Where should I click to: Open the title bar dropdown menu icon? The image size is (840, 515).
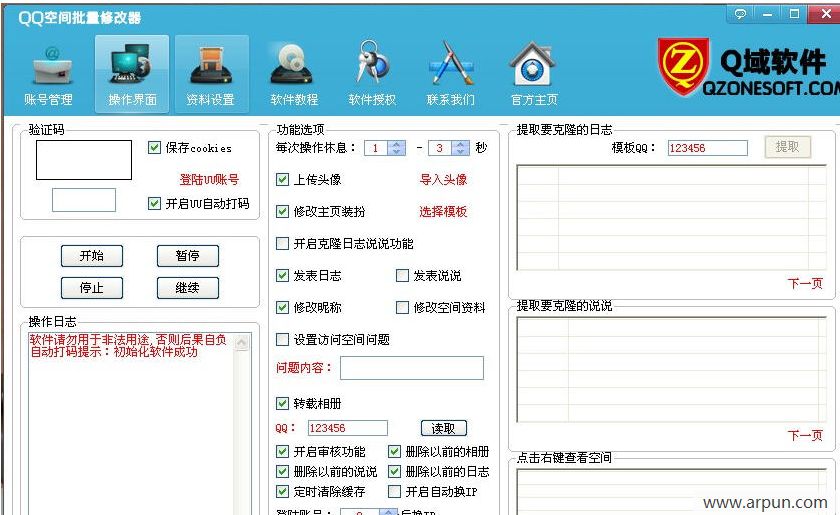pyautogui.click(x=741, y=14)
